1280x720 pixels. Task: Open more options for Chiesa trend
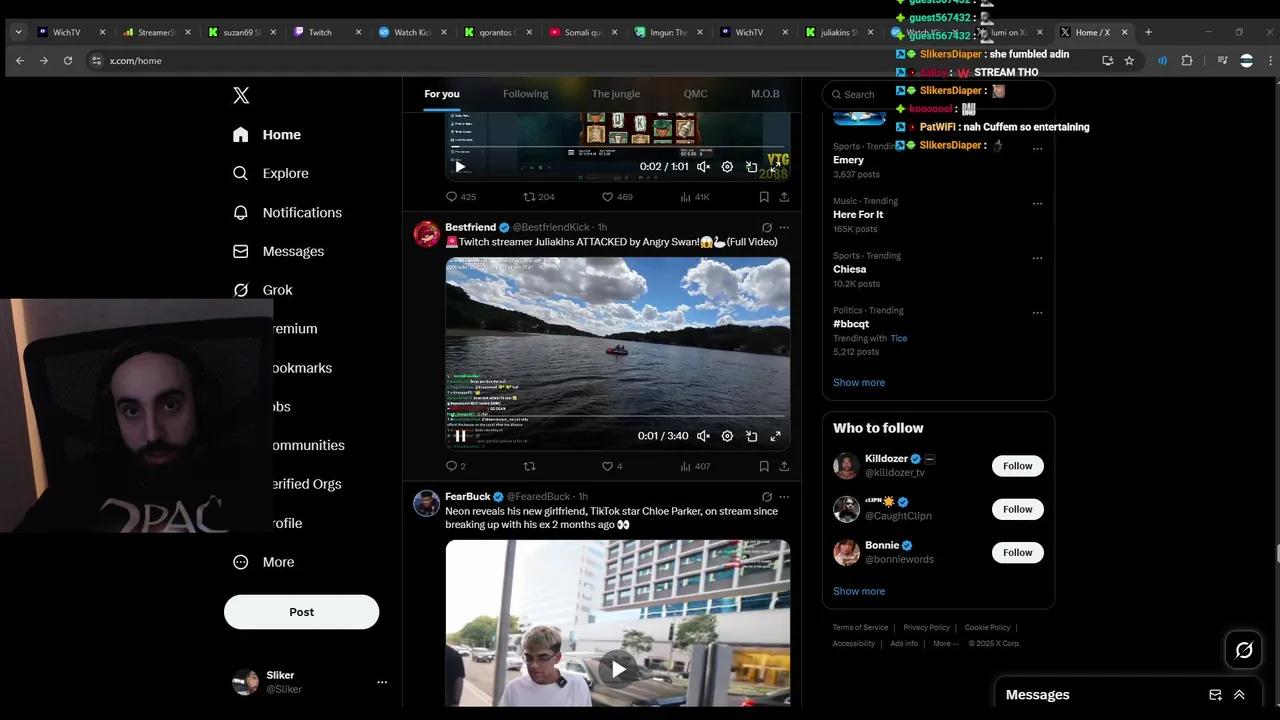(x=1037, y=258)
